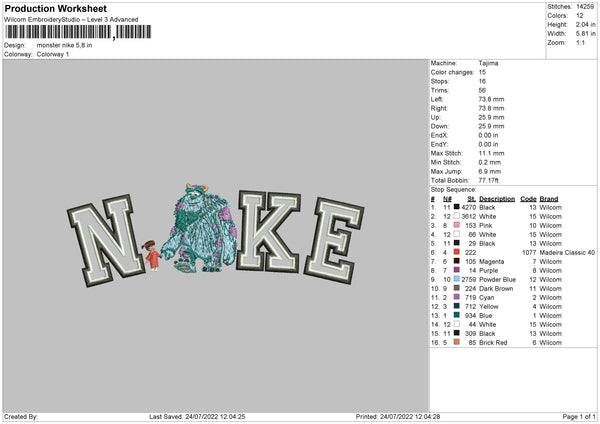Click the 'Stop Sequence:' heading
Viewport: 600px width, 424px height.
(x=453, y=189)
